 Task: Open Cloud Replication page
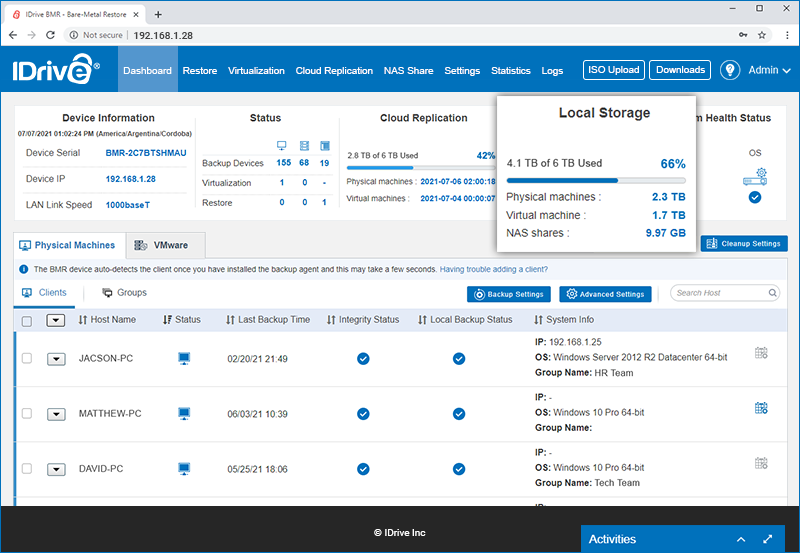pos(334,70)
